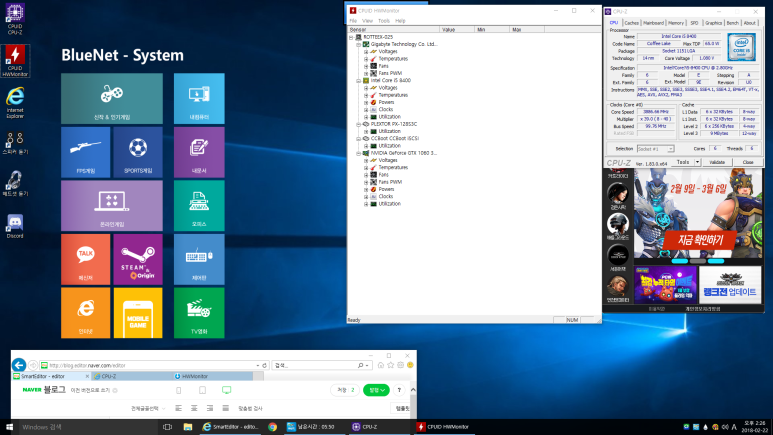
Task: Open the online games laptop tile
Action: point(112,205)
